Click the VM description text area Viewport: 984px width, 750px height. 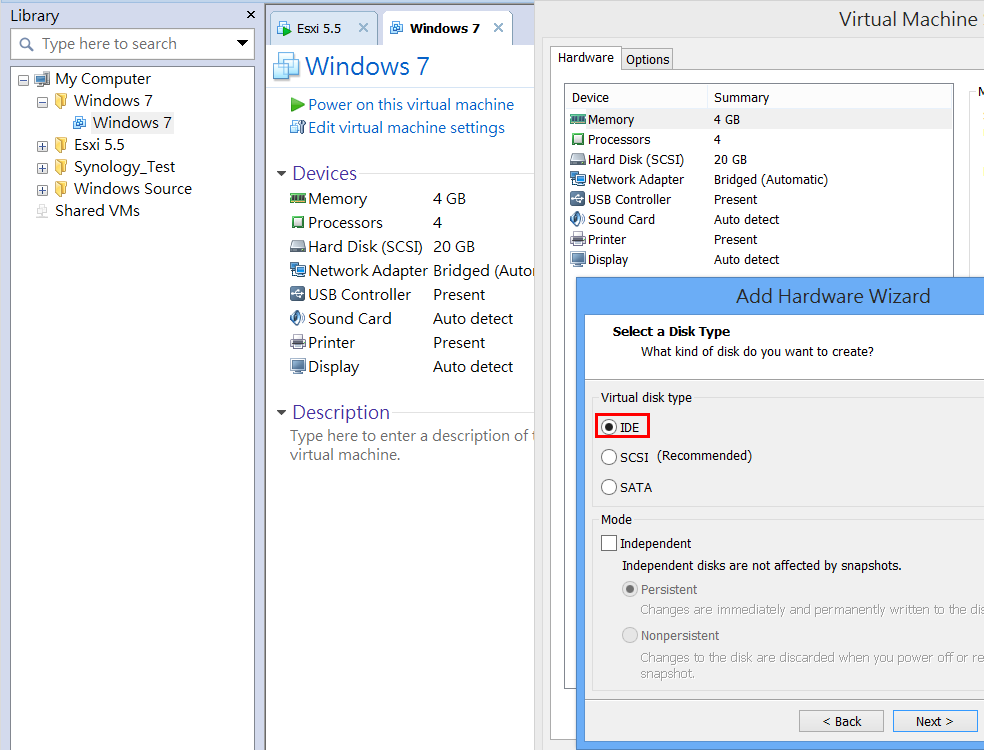[411, 445]
